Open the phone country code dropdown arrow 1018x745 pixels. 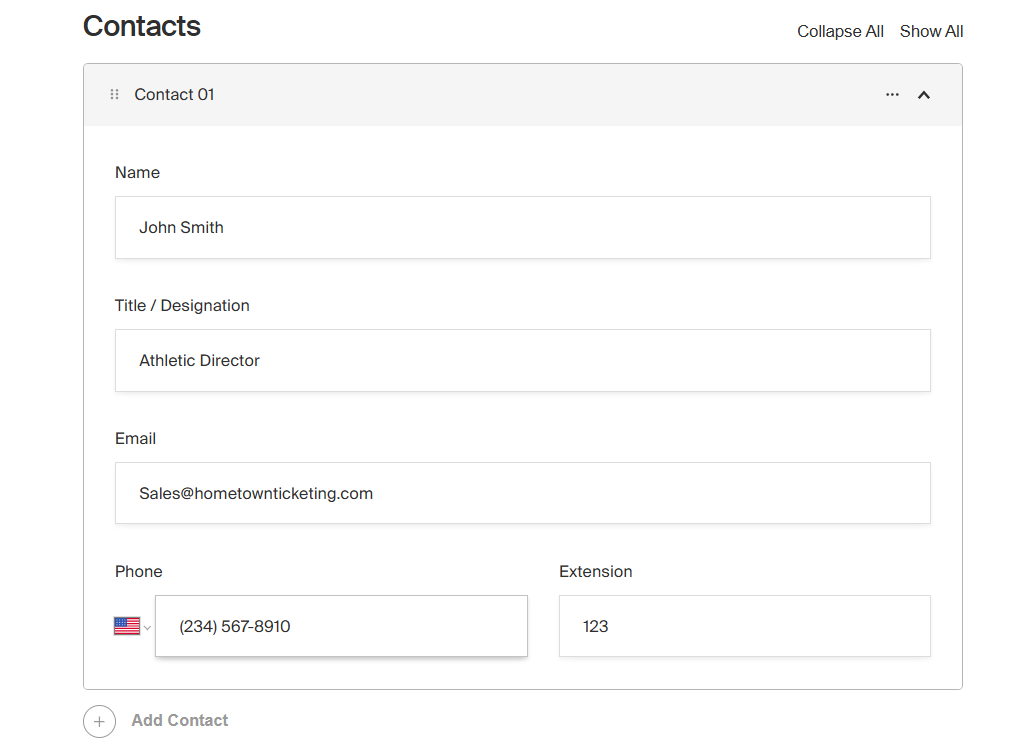(x=147, y=627)
